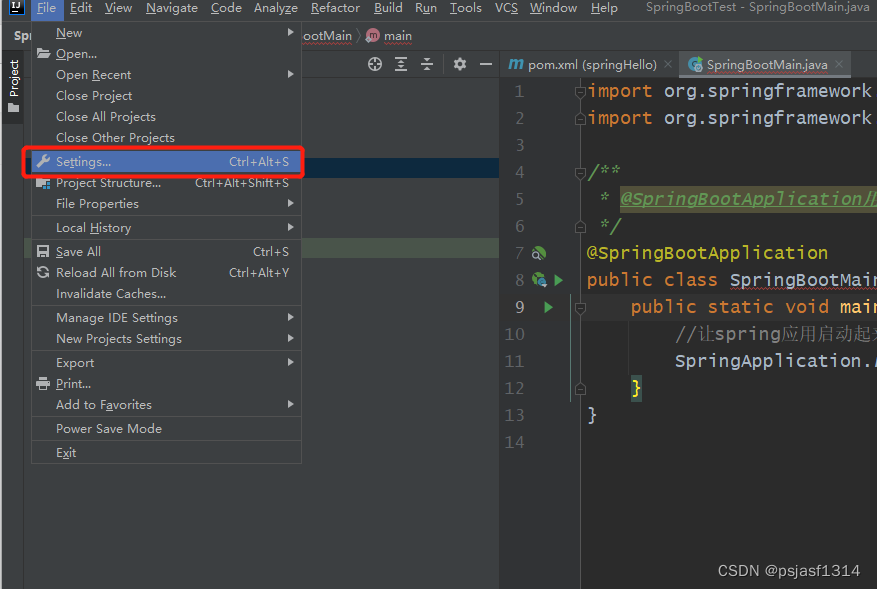Hide the Project panel with minus icon
877x589 pixels.
[x=485, y=64]
